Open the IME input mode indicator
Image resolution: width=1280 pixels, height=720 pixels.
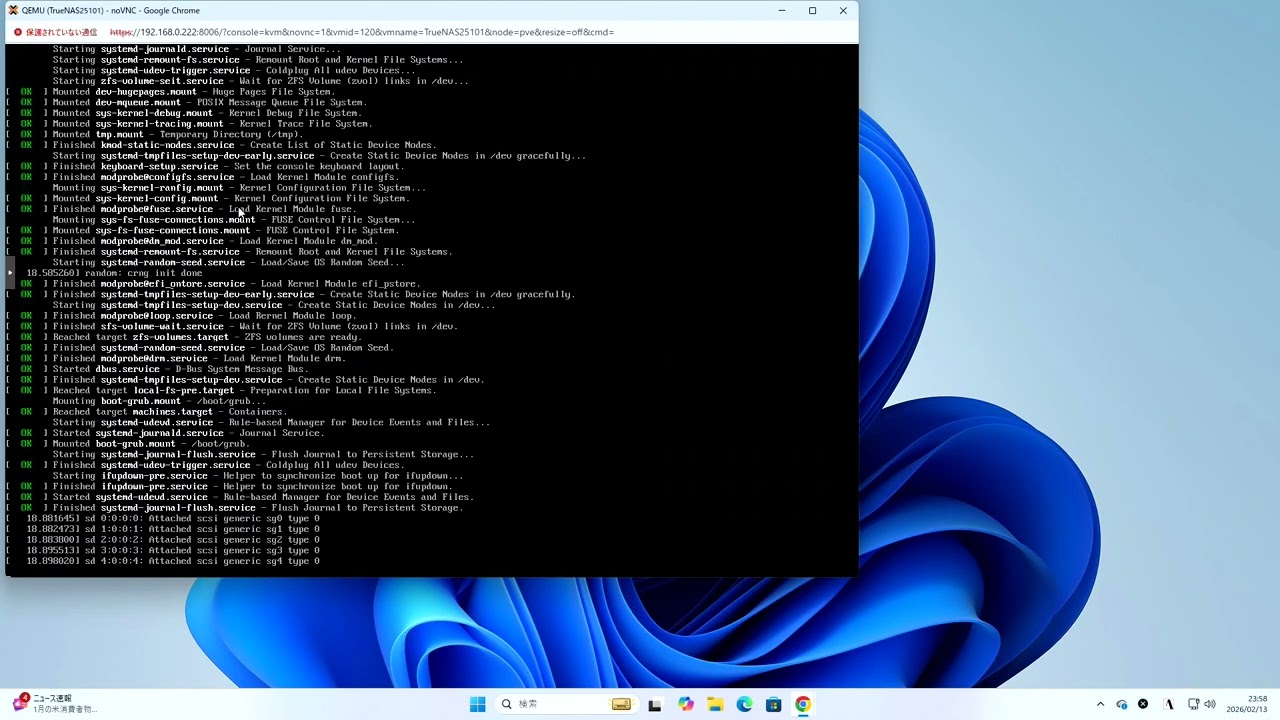point(1169,704)
